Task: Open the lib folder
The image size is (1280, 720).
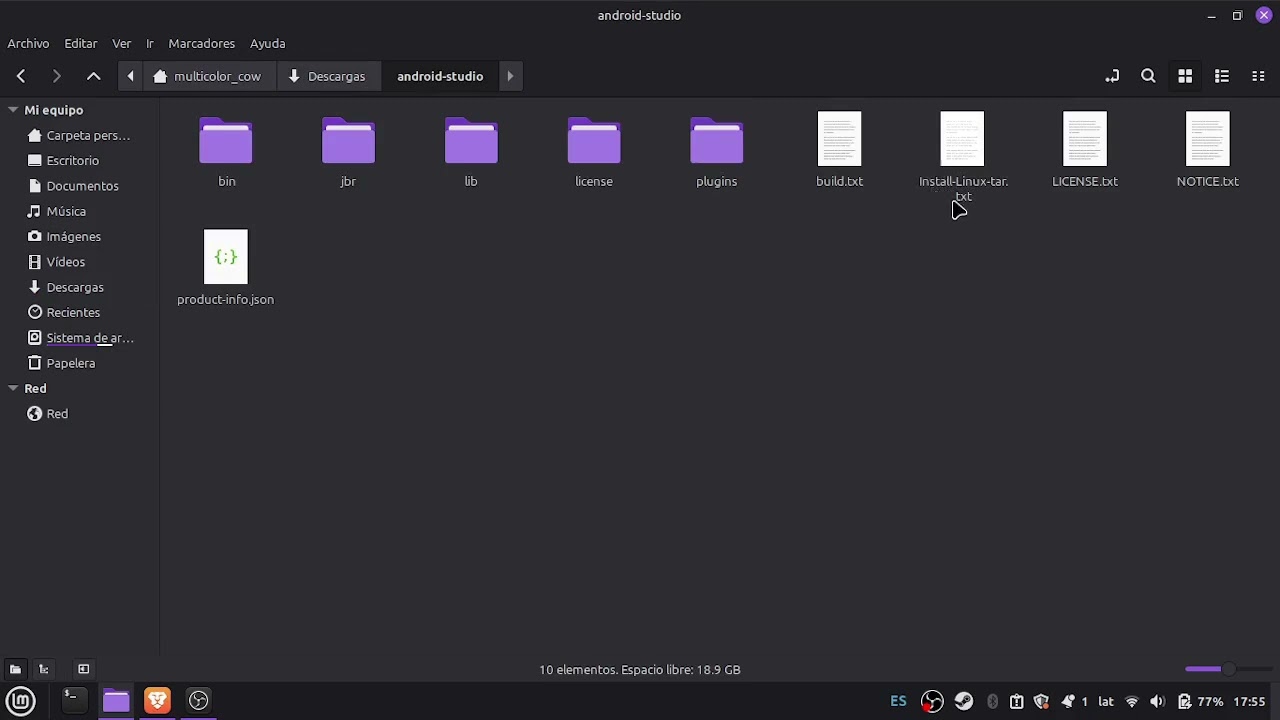Action: (x=471, y=151)
